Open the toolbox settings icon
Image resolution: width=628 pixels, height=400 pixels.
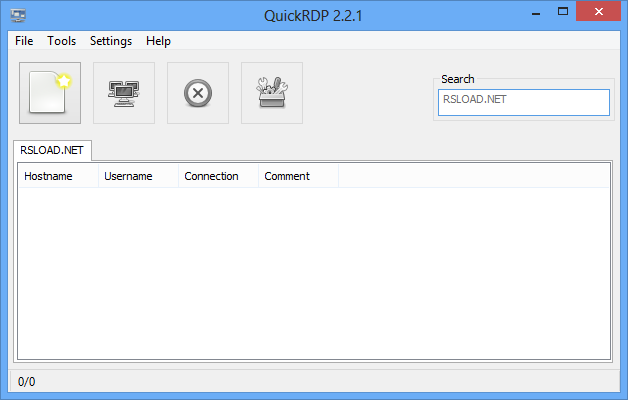pyautogui.click(x=272, y=93)
